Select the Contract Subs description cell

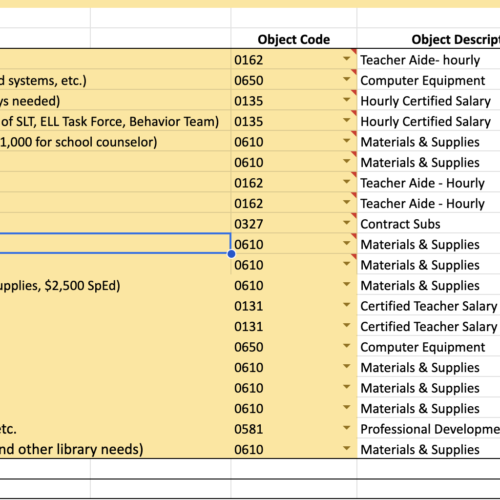pyautogui.click(x=429, y=224)
